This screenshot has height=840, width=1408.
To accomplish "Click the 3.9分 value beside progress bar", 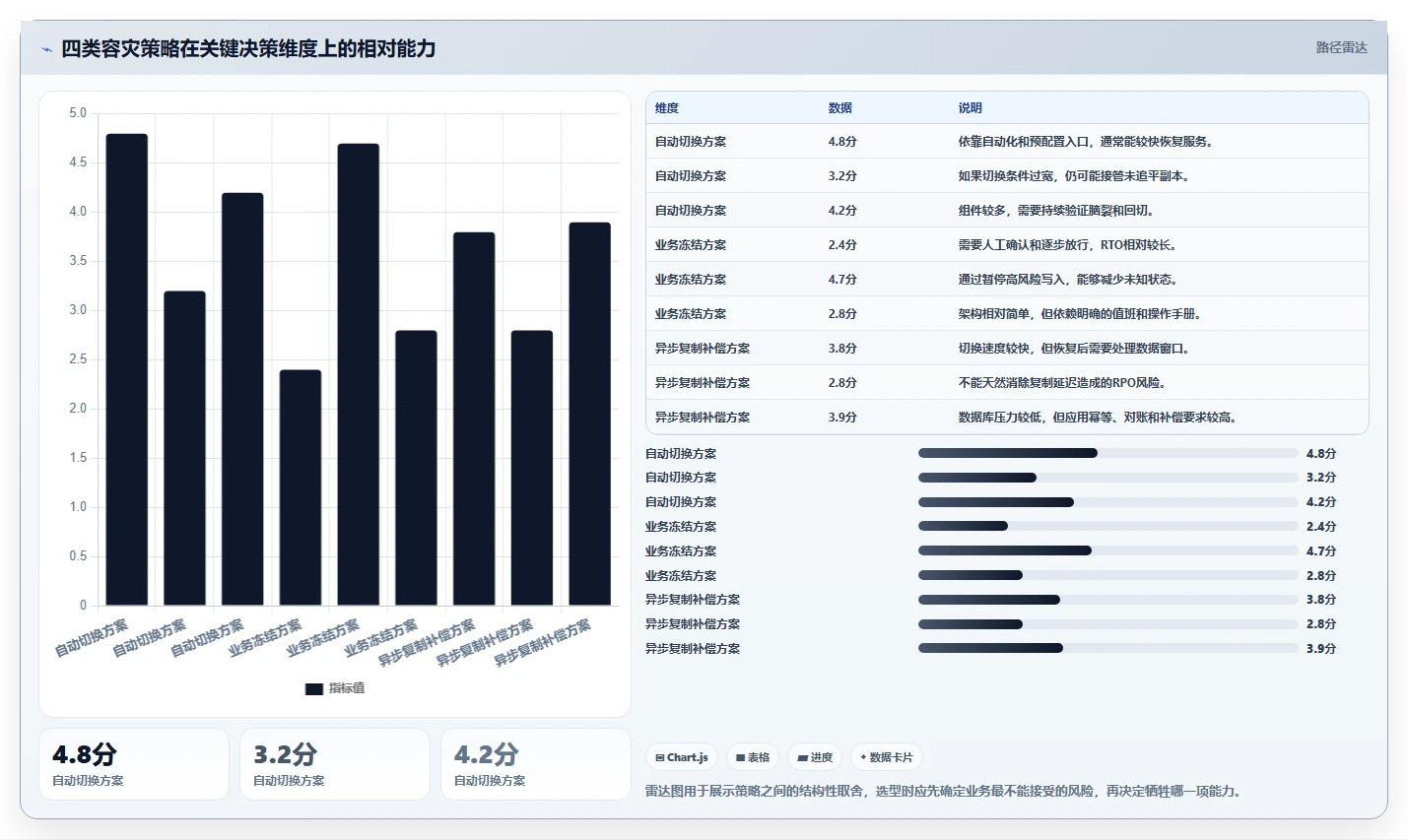I will (1321, 649).
